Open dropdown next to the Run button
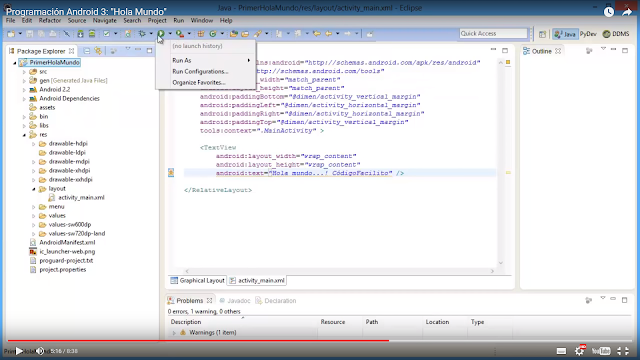This screenshot has height=360, width=640. click(x=170, y=34)
